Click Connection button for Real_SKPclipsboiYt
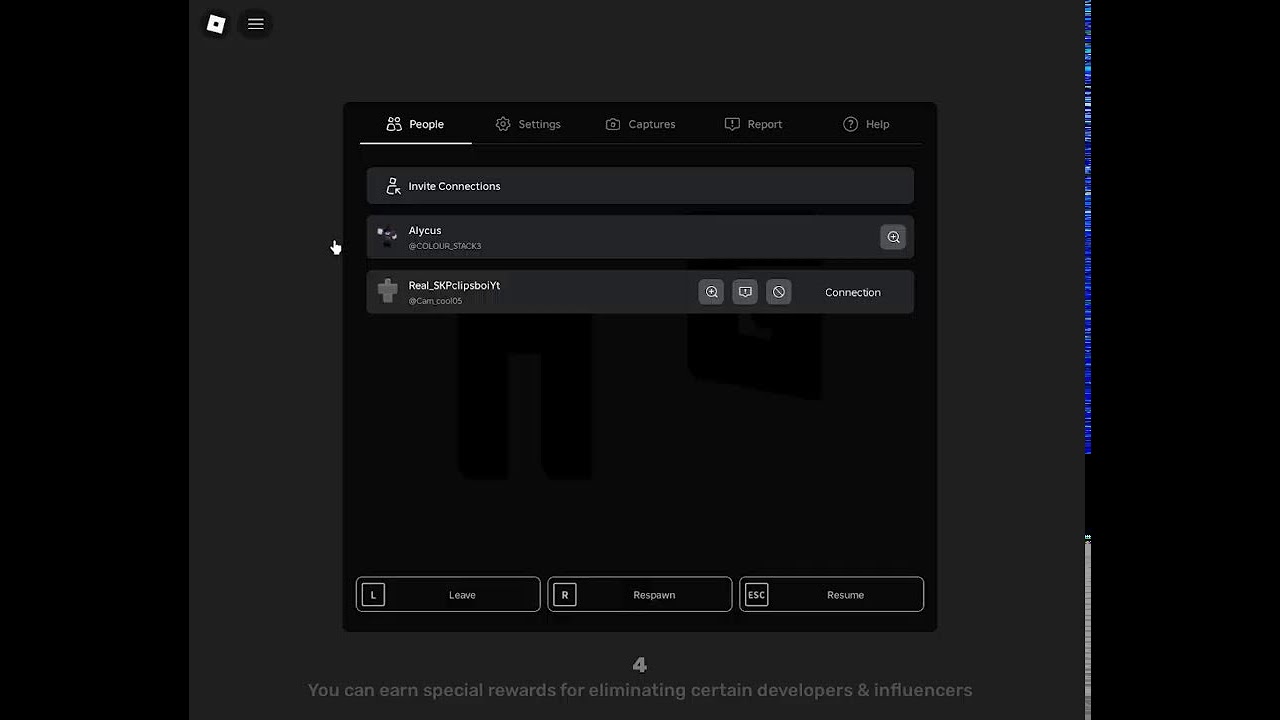This screenshot has height=720, width=1280. pos(853,292)
